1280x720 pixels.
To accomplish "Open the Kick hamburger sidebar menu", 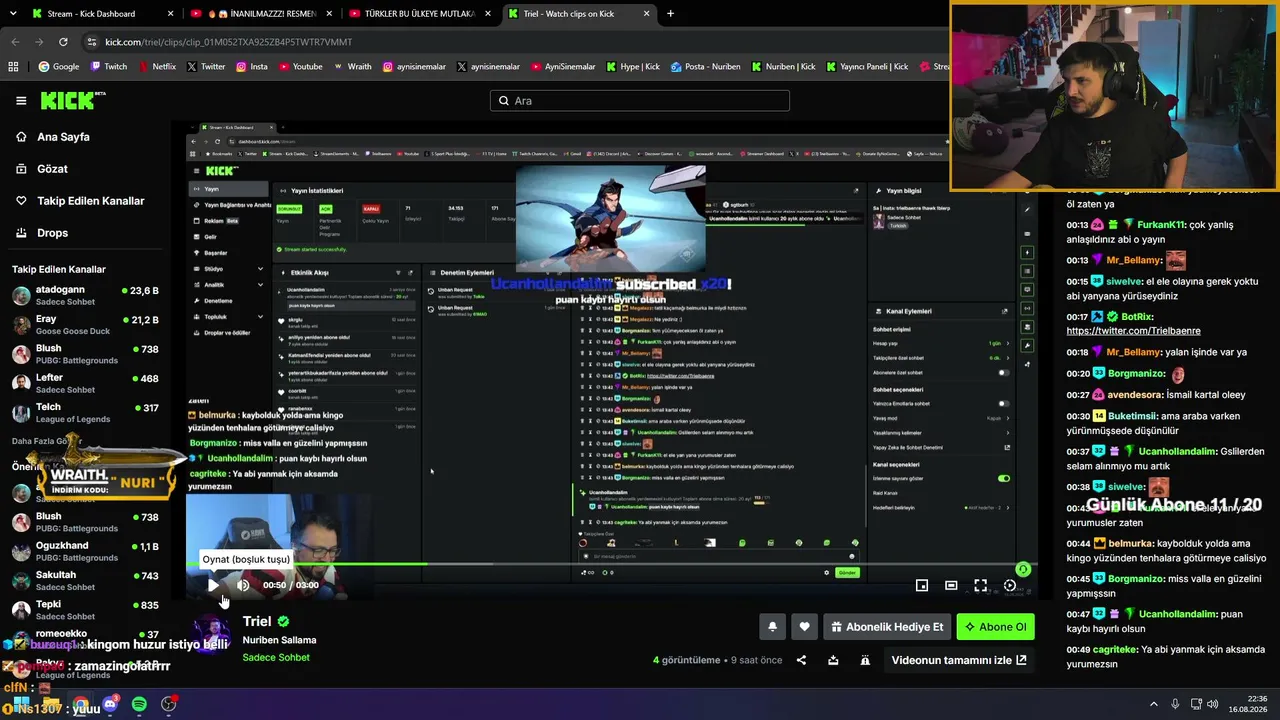I will [x=21, y=100].
